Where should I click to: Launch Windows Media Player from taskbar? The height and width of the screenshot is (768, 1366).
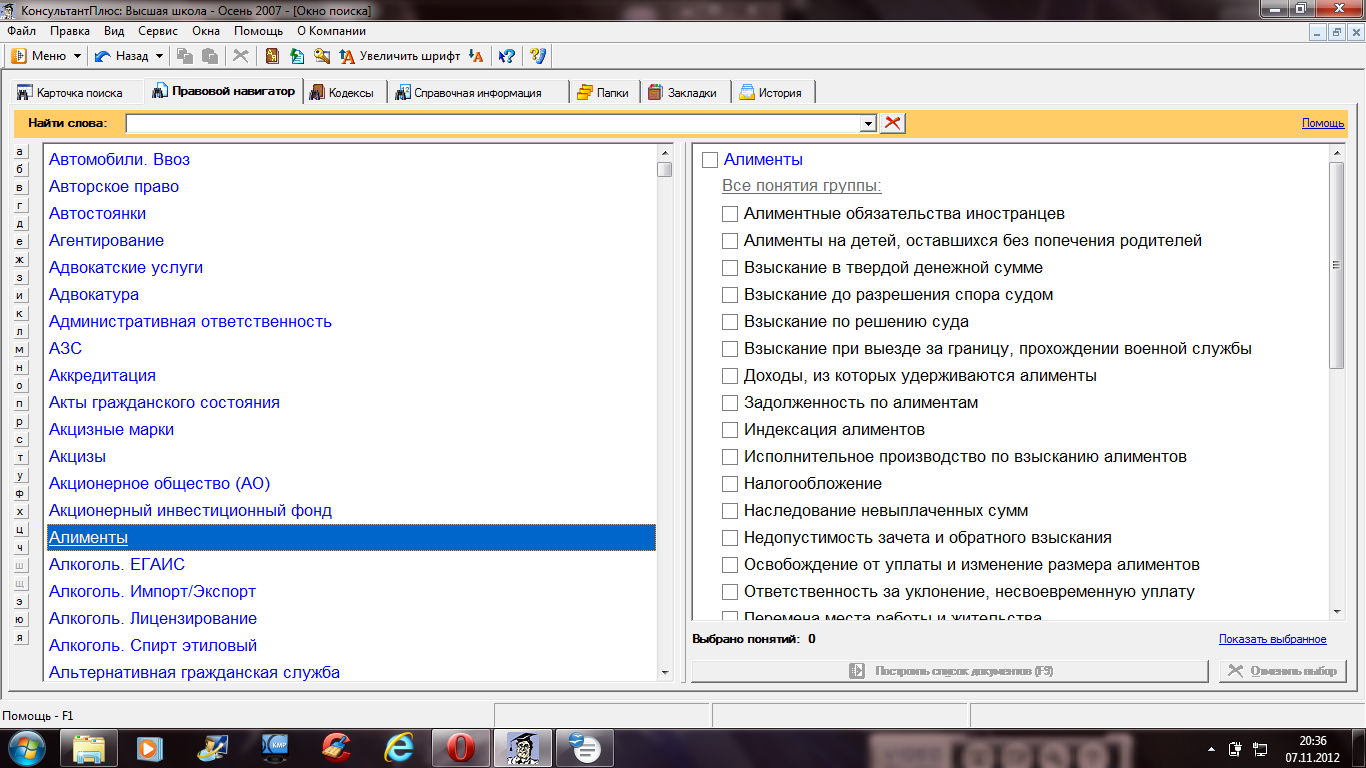(x=150, y=747)
